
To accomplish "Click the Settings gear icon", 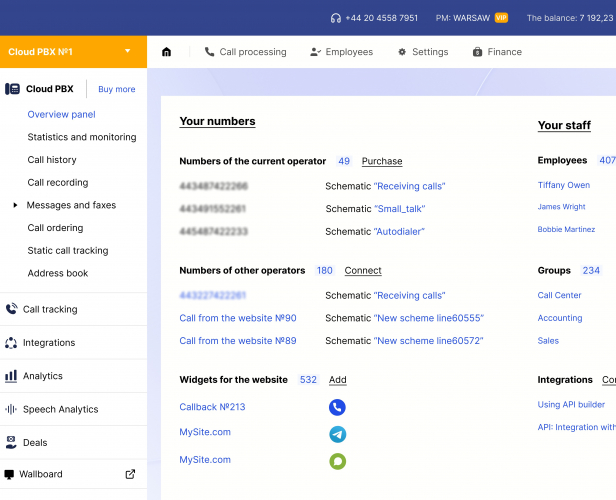I will pyautogui.click(x=402, y=52).
